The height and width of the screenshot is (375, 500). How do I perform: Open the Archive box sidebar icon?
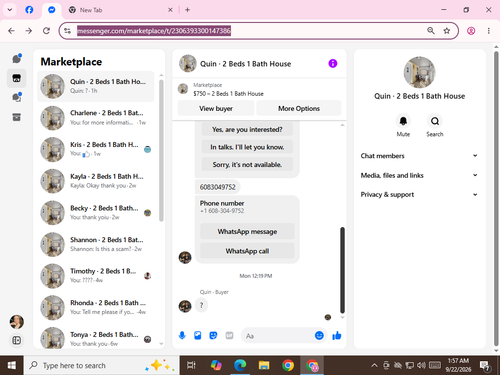click(17, 117)
